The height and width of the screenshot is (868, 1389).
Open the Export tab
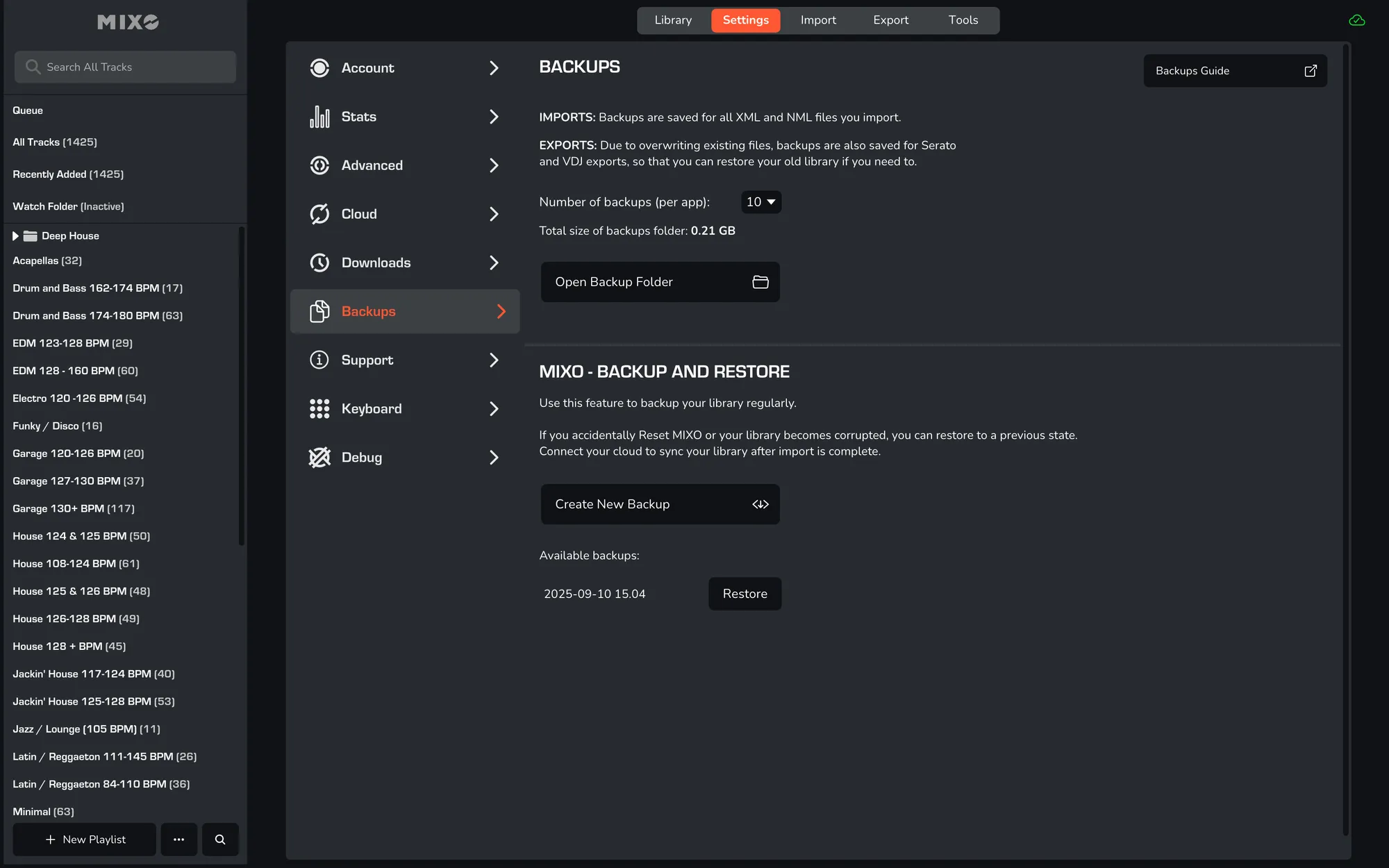click(890, 20)
